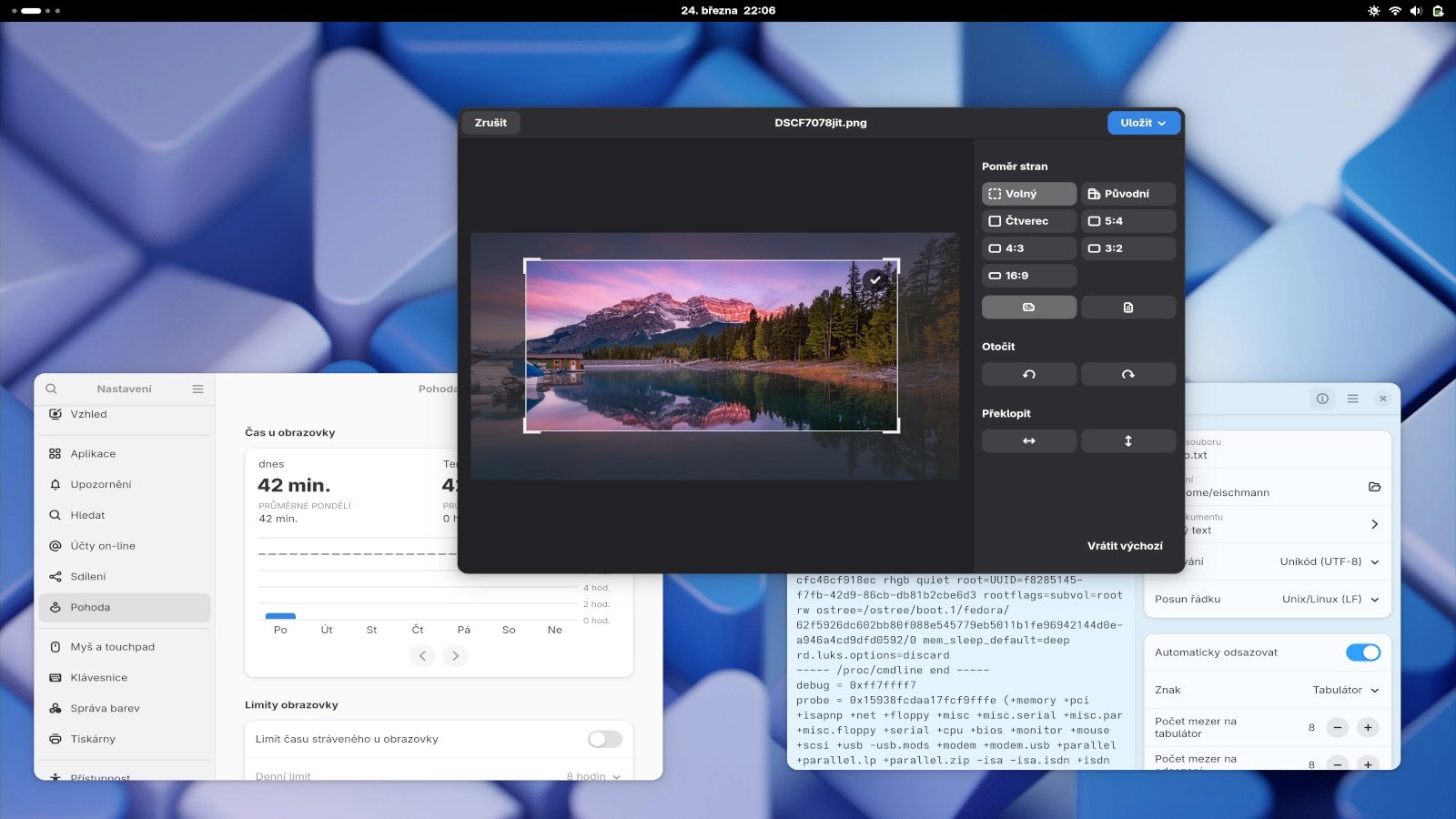
Task: Click the checkmark on the crop selection
Action: pyautogui.click(x=875, y=280)
